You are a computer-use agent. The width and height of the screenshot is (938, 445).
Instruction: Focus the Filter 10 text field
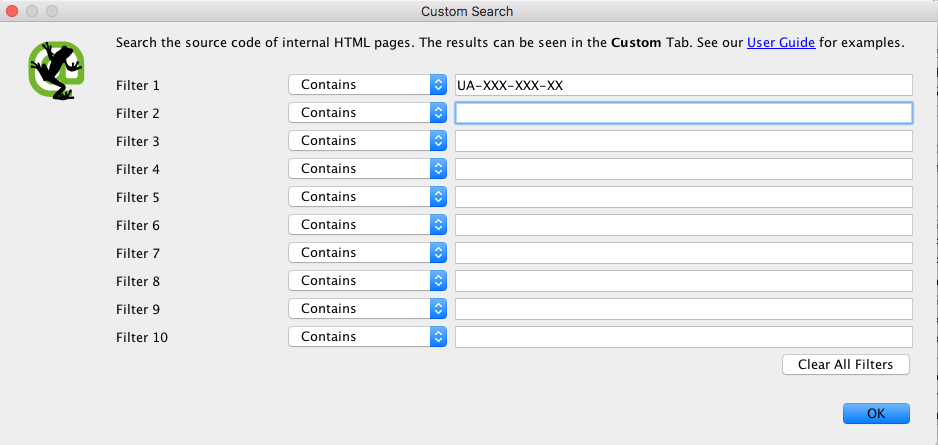684,337
